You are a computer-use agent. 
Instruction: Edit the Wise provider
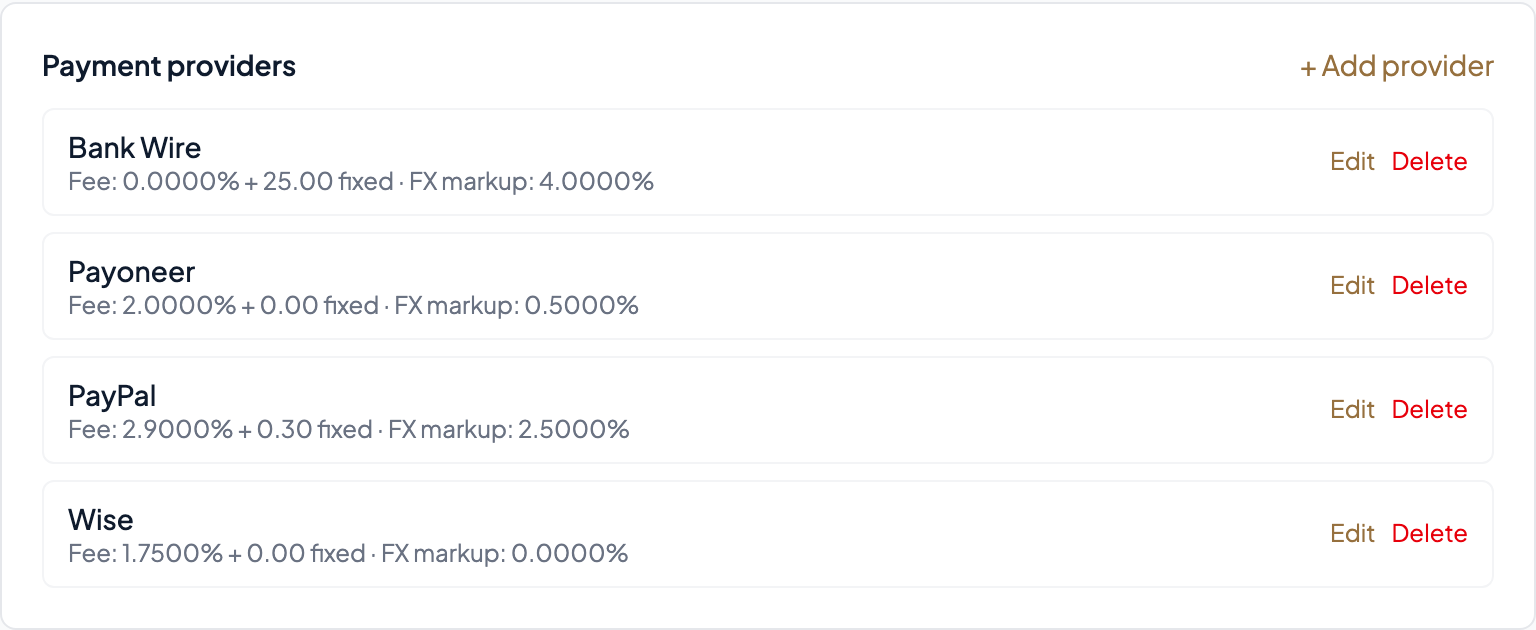coord(1352,533)
